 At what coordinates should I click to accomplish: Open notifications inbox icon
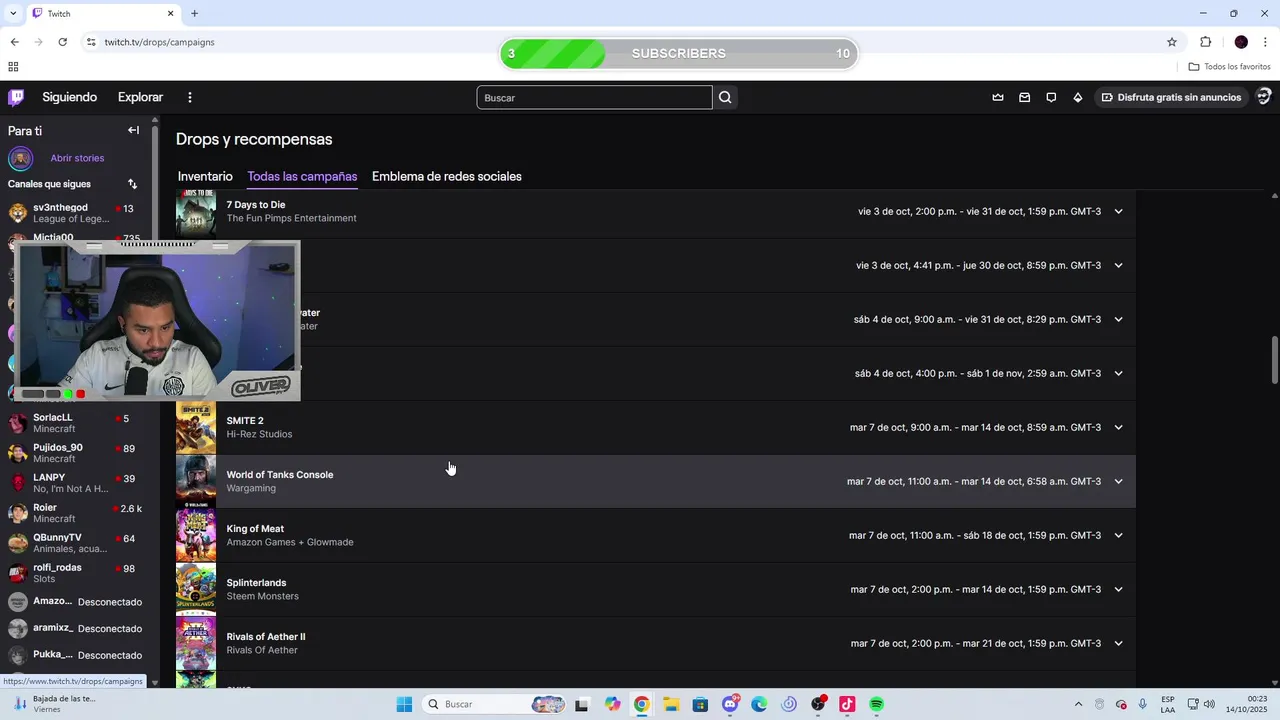(1025, 97)
